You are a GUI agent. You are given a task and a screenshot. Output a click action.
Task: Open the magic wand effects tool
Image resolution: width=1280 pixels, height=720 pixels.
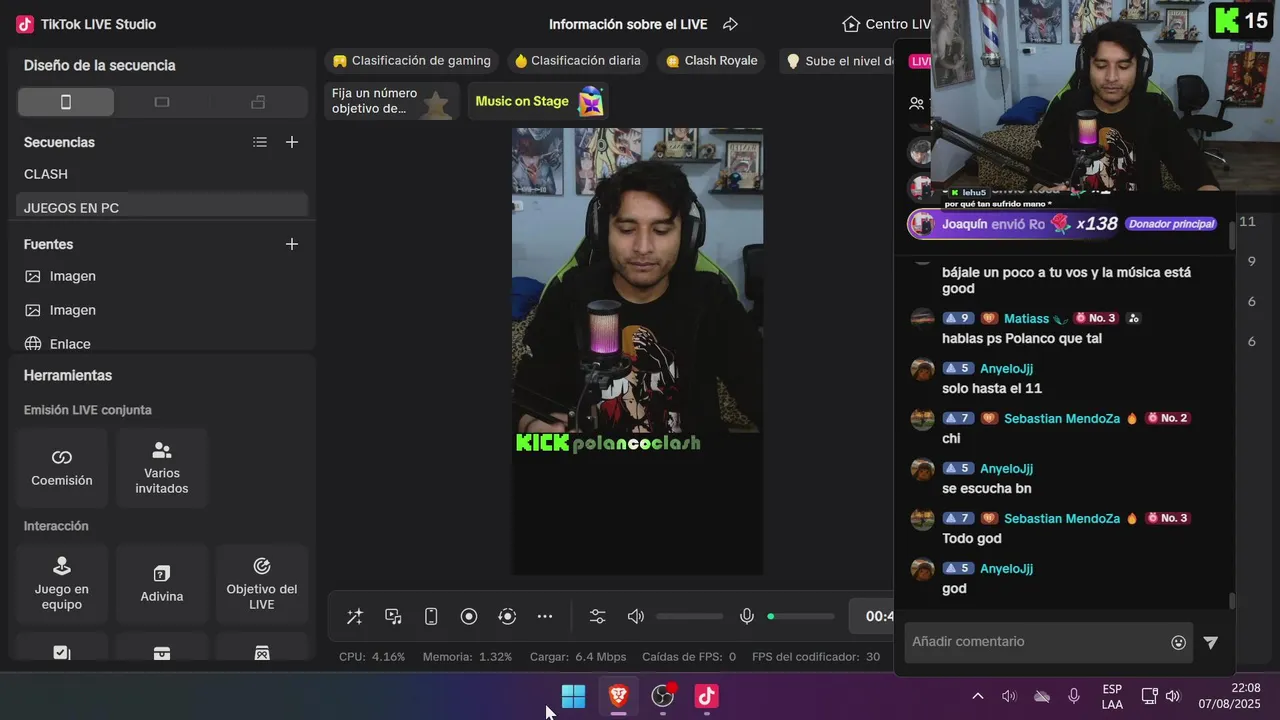354,617
